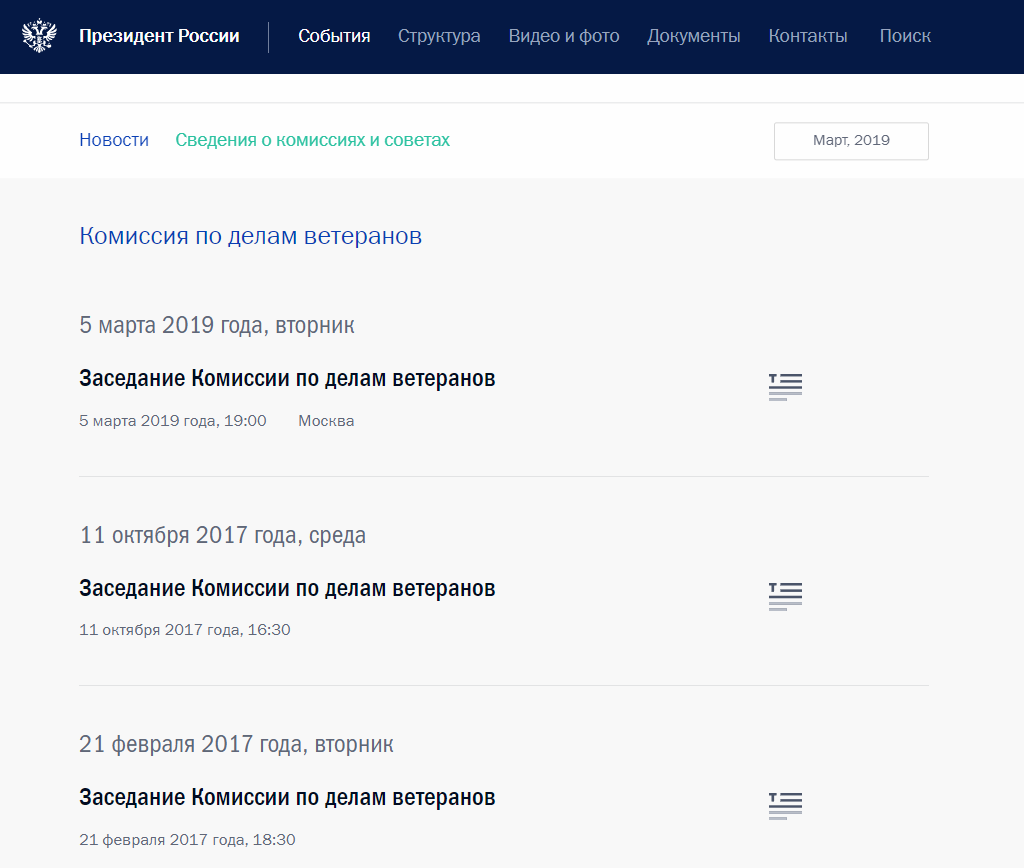
Task: Navigate to Видео и фото
Action: 564,36
